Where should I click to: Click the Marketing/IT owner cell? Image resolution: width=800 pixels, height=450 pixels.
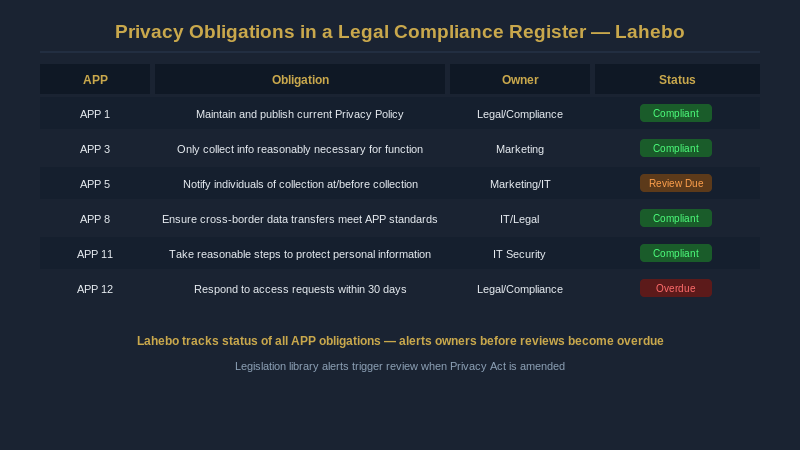click(x=520, y=184)
